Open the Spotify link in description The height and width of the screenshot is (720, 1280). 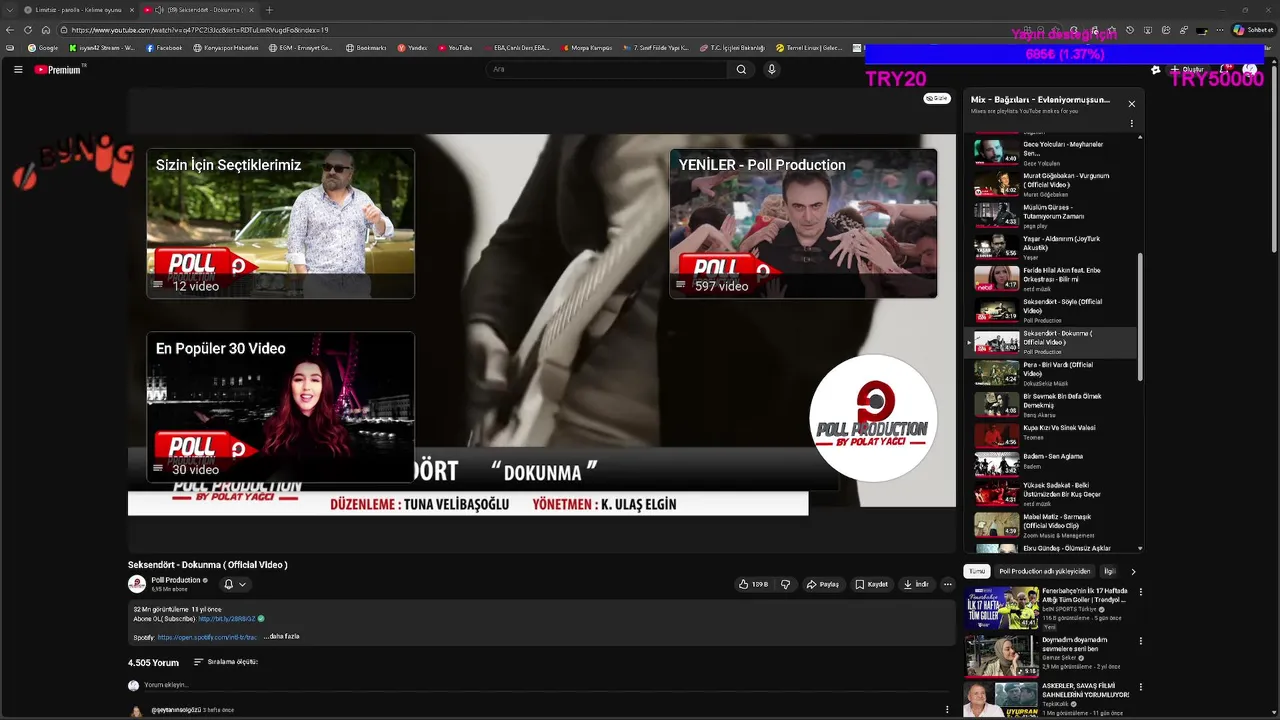click(207, 637)
